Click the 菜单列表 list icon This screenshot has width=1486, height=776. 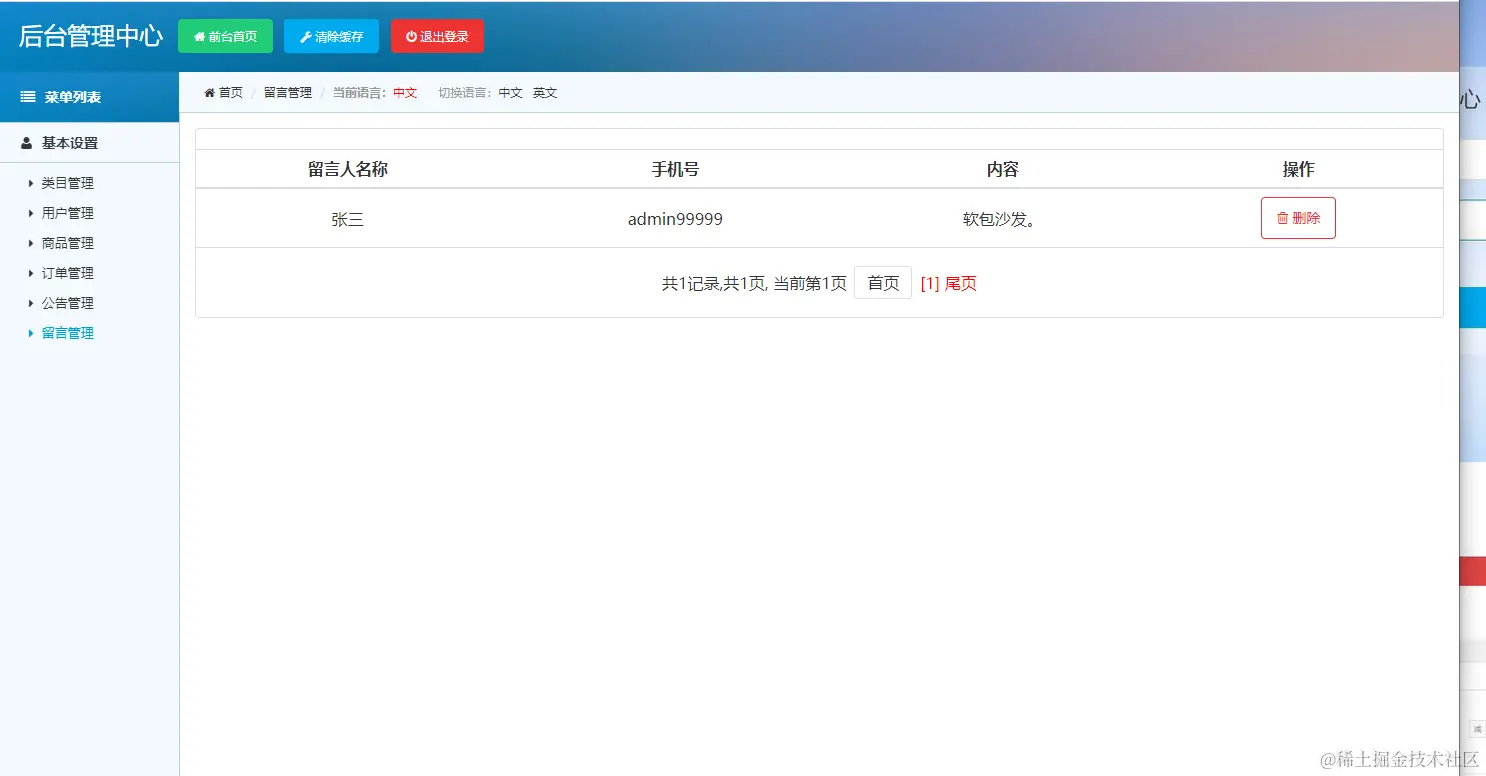tap(28, 97)
